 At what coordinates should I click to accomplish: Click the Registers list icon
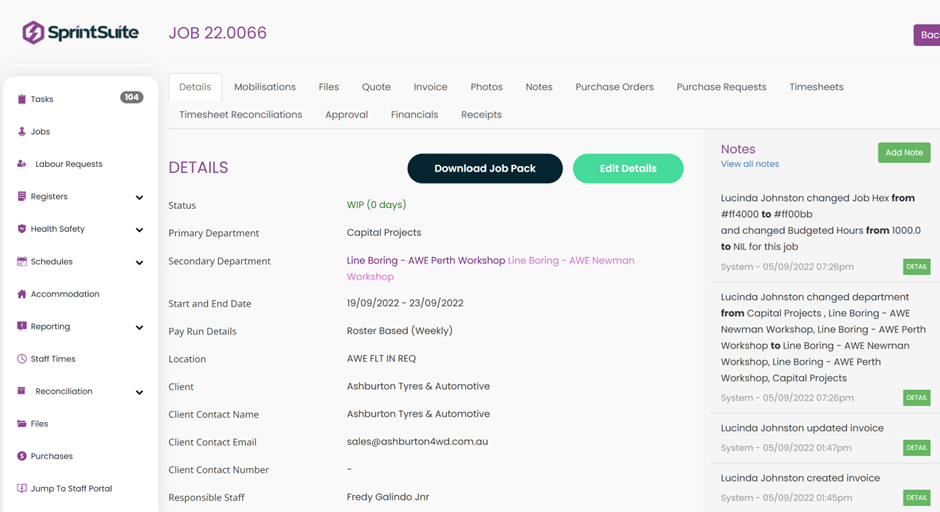(x=22, y=196)
